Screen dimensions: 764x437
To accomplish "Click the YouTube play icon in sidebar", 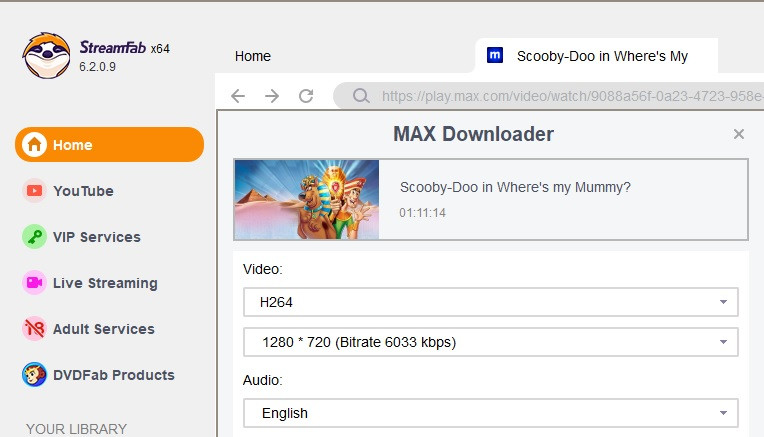I will (x=35, y=191).
